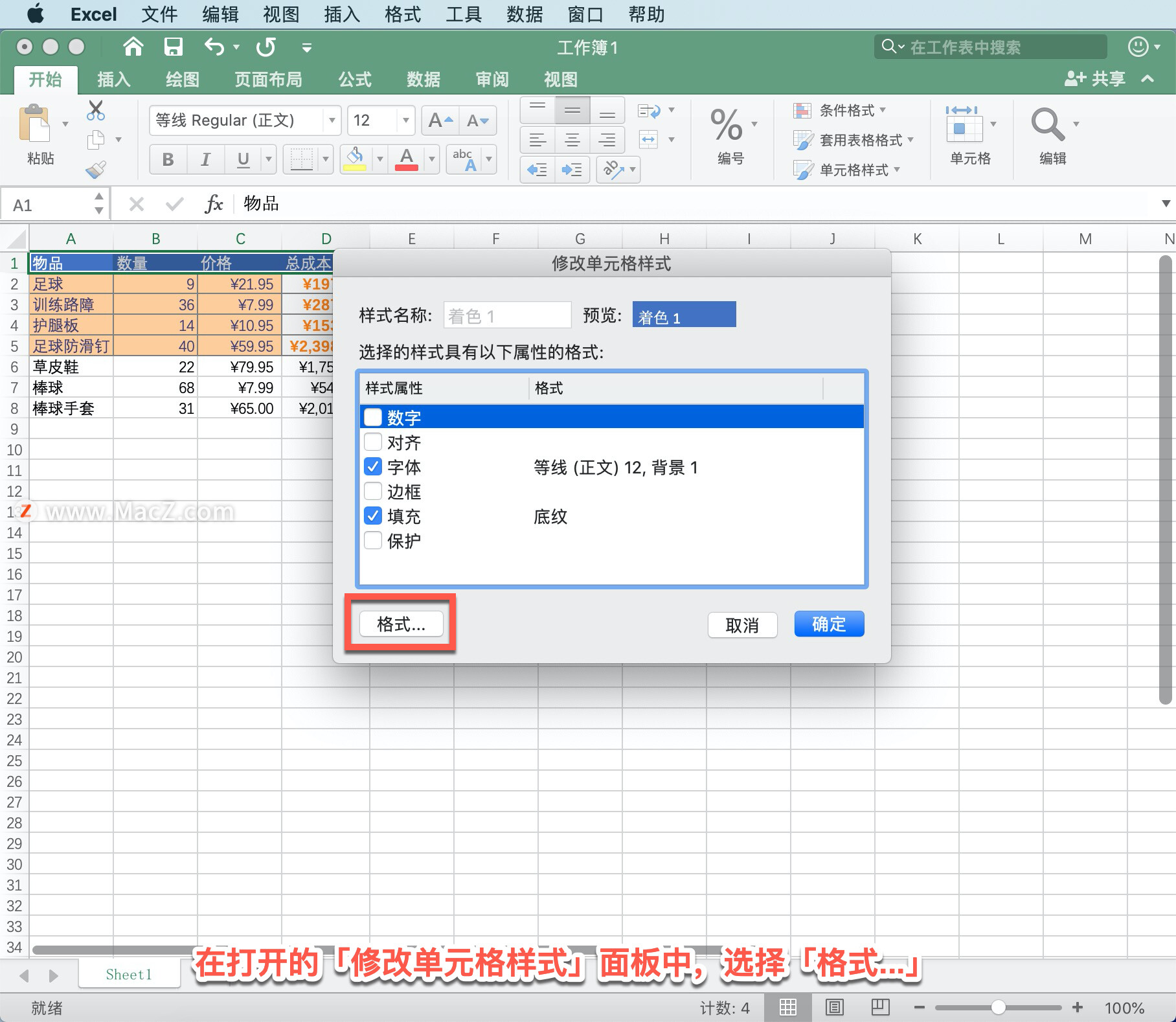Check the 数字 style attribute checkbox
This screenshot has width=1176, height=1022.
tap(373, 417)
